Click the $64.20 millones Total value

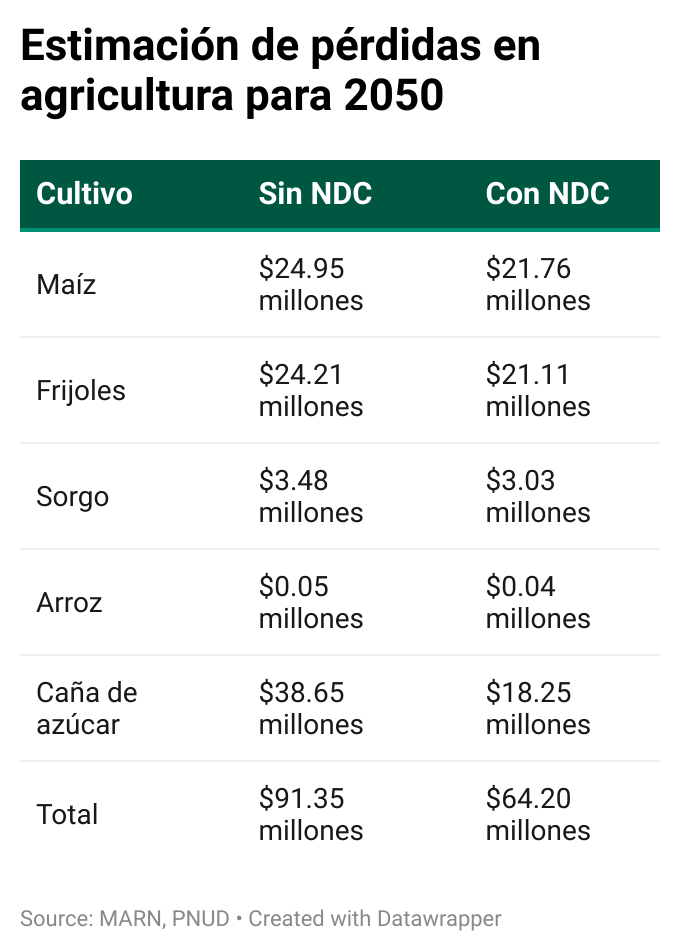[538, 815]
